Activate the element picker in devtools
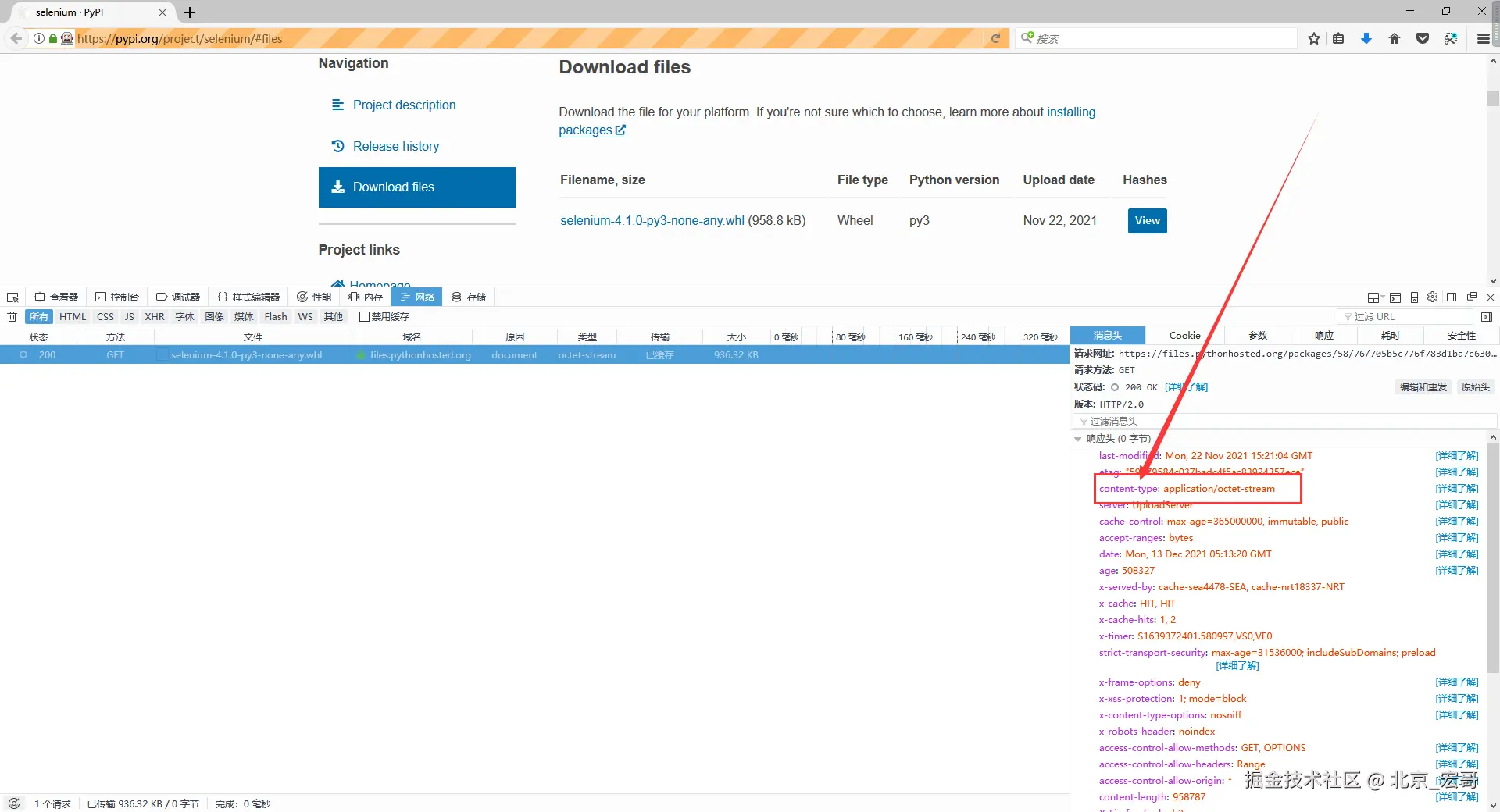Image resolution: width=1500 pixels, height=812 pixels. (x=12, y=297)
